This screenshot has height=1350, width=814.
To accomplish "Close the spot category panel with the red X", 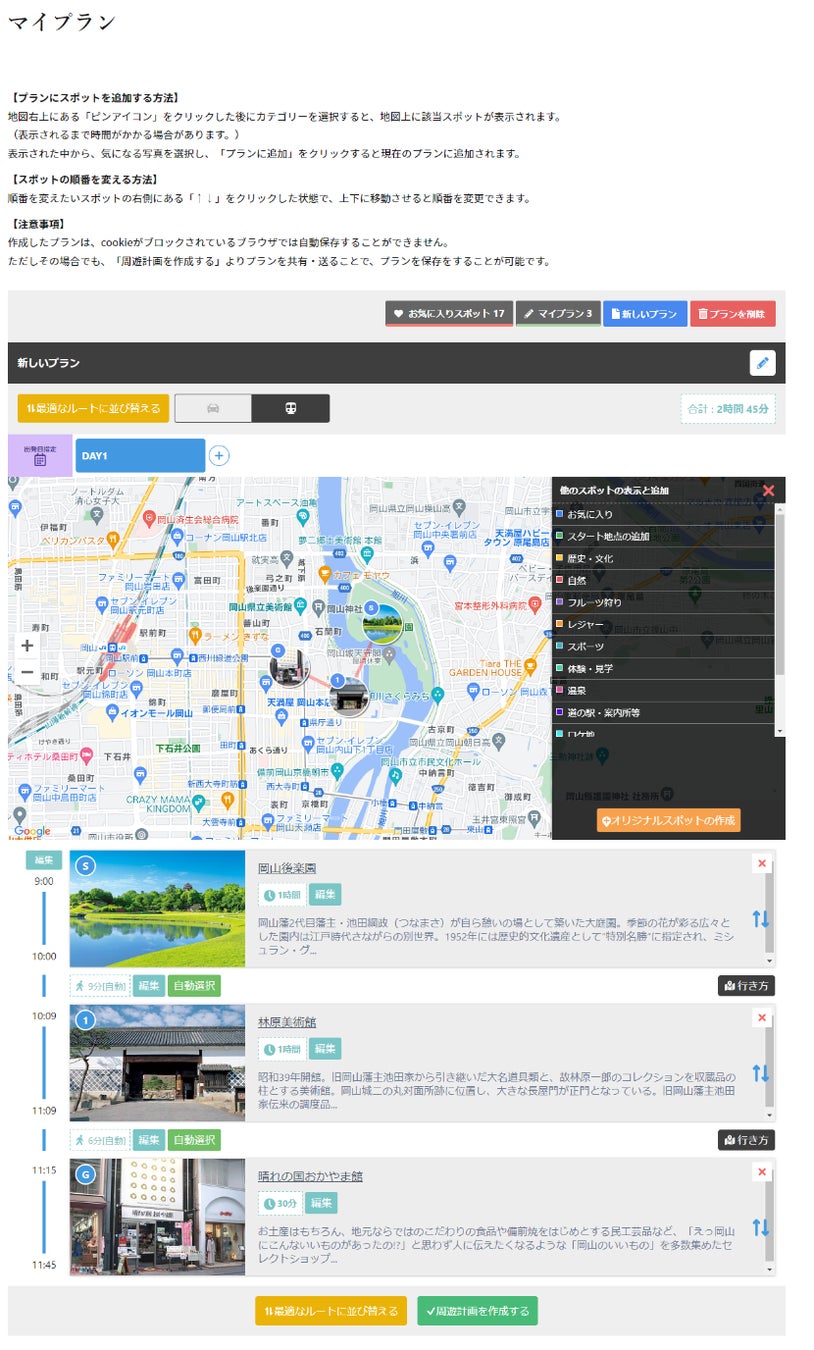I will coord(769,491).
